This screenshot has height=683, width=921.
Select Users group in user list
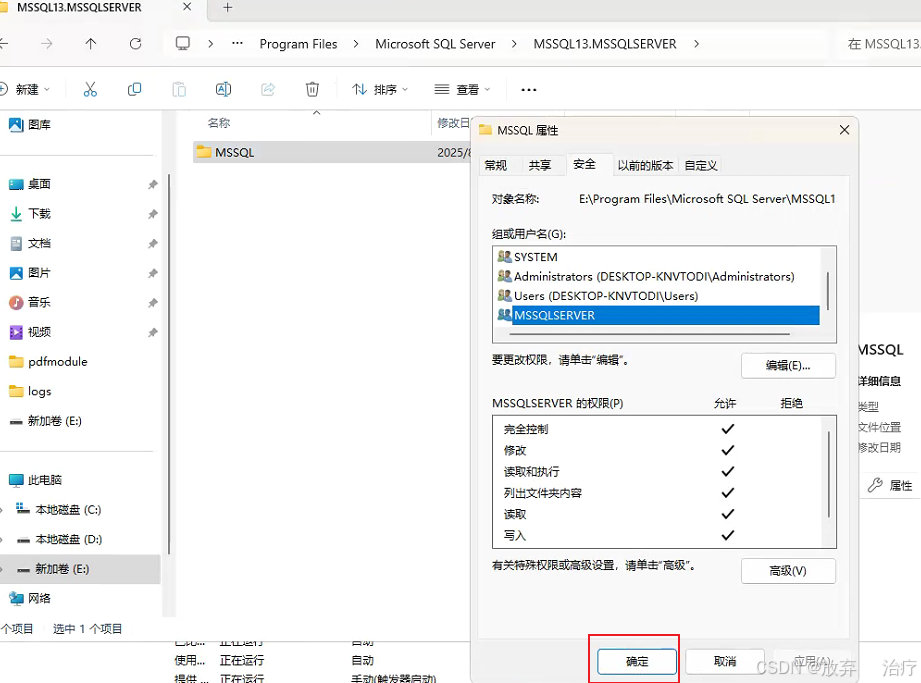point(657,296)
